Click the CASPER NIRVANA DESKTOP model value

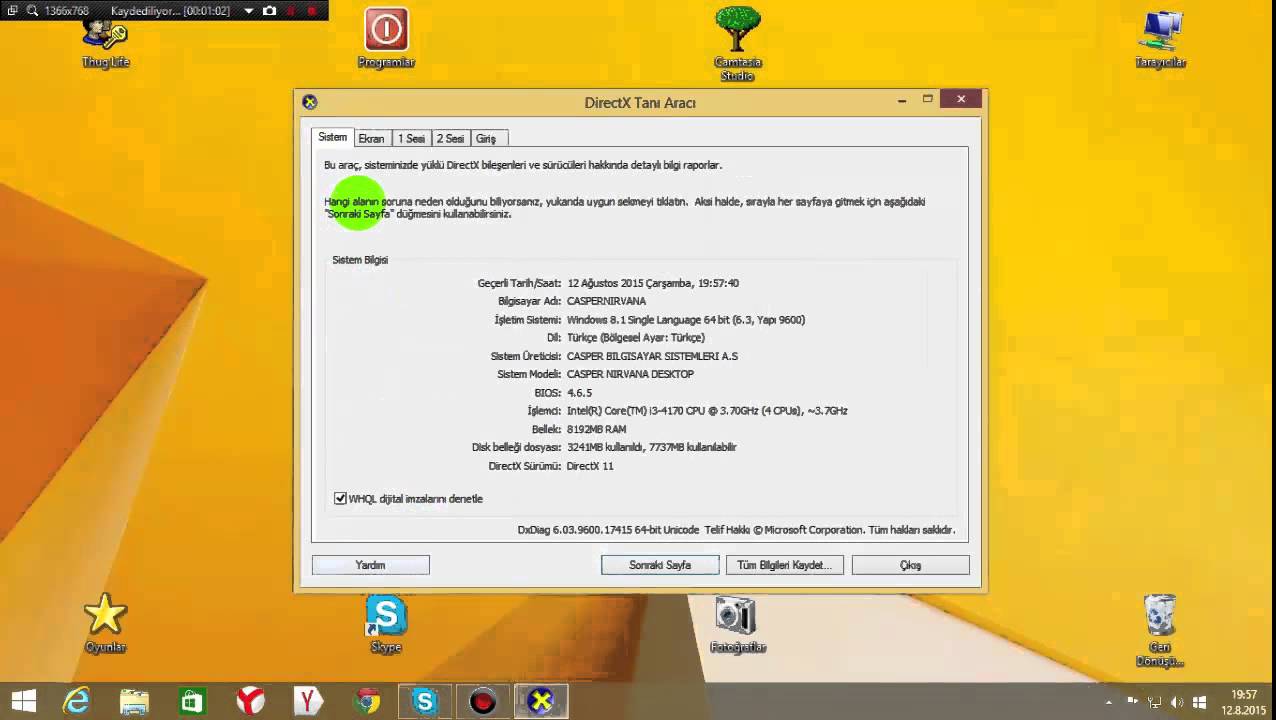[x=630, y=374]
